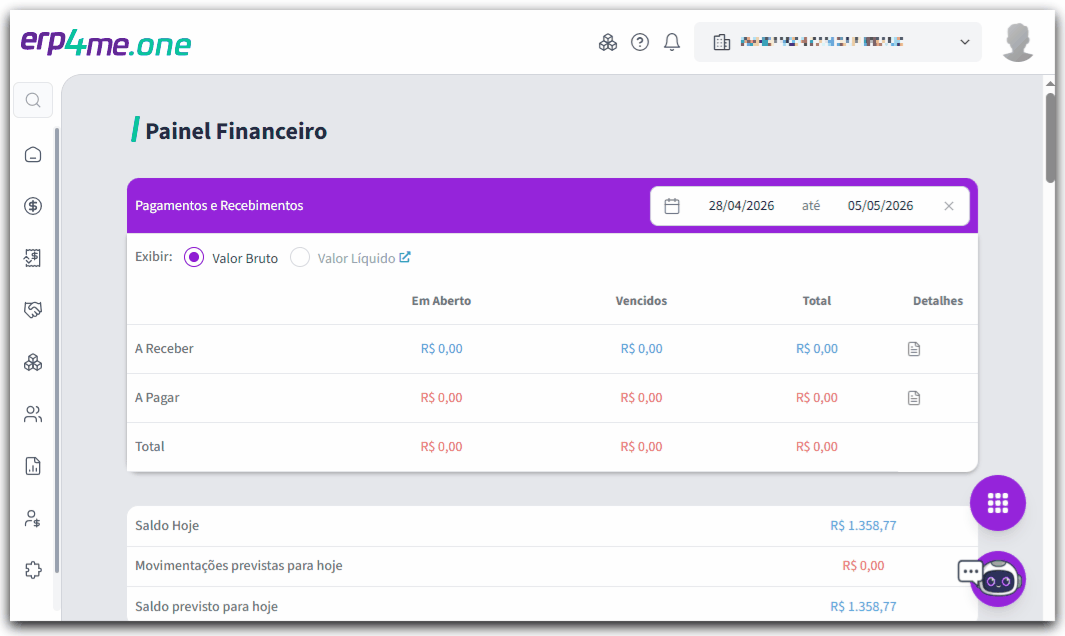Click the Saldo previsto para hoje value

click(863, 606)
